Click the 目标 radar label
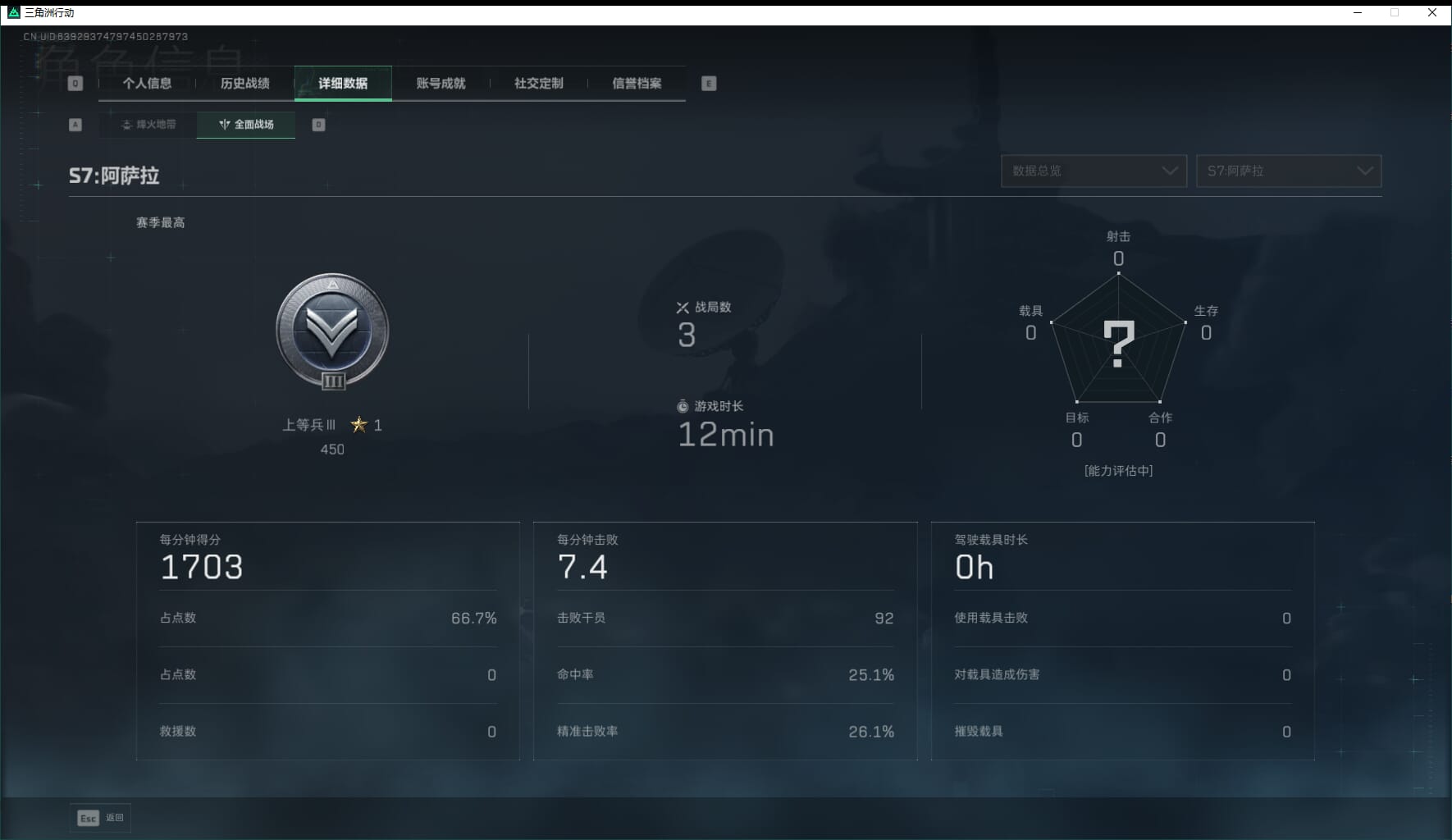The width and height of the screenshot is (1452, 840). click(1077, 418)
